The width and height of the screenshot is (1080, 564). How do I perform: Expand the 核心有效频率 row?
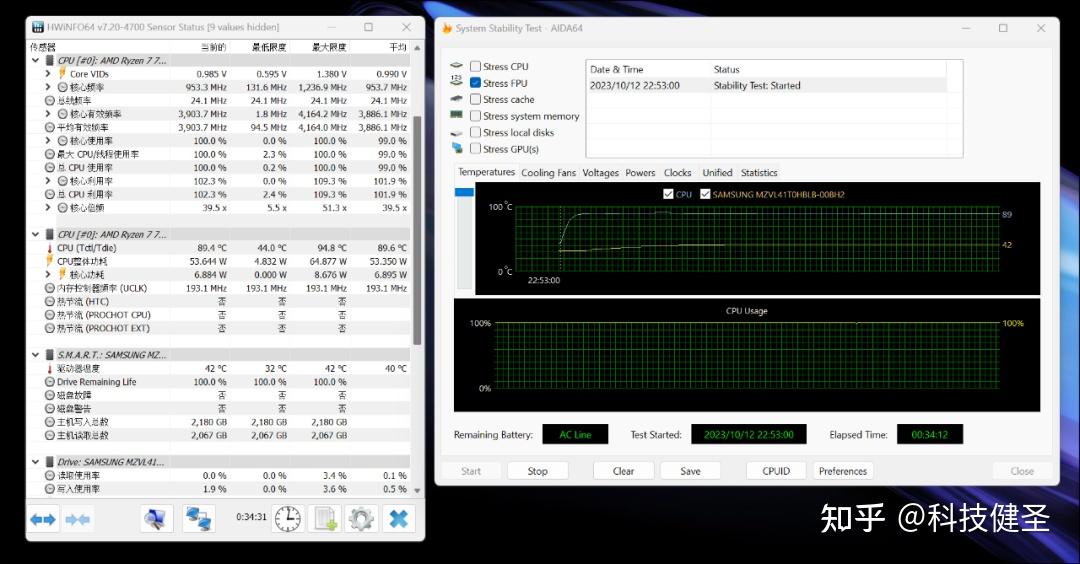tap(48, 114)
